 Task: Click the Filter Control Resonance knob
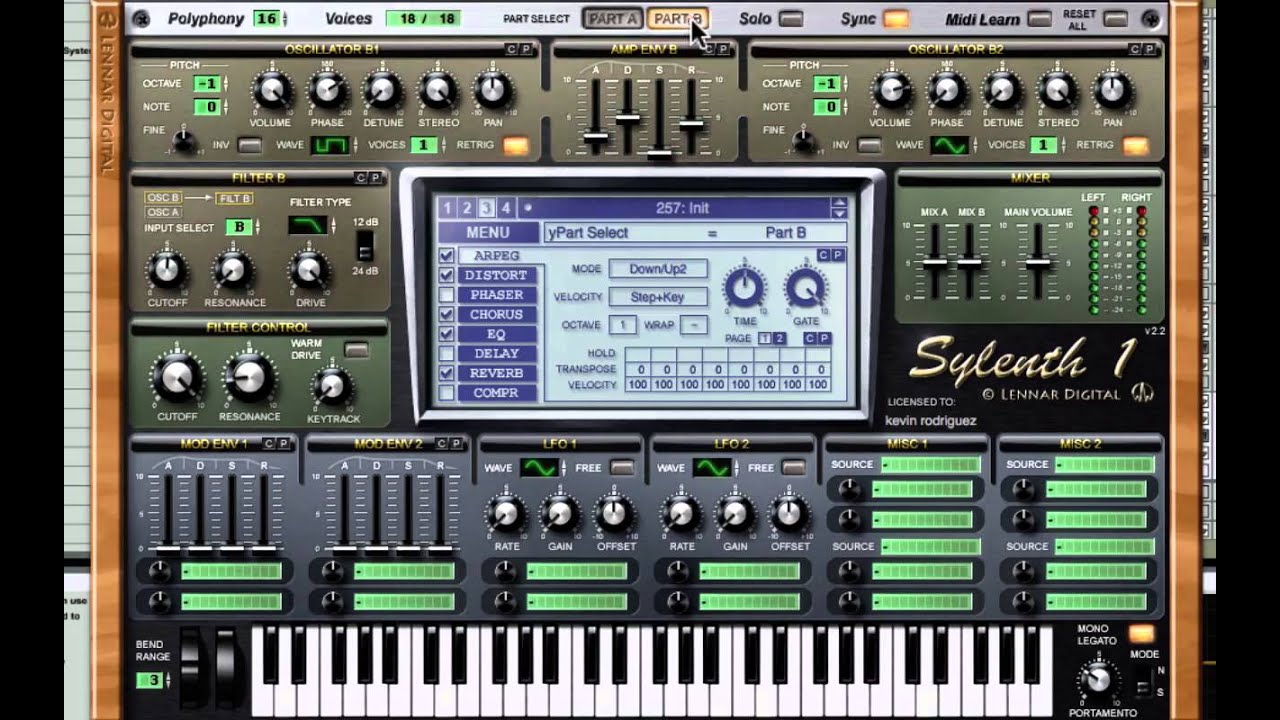(x=248, y=378)
